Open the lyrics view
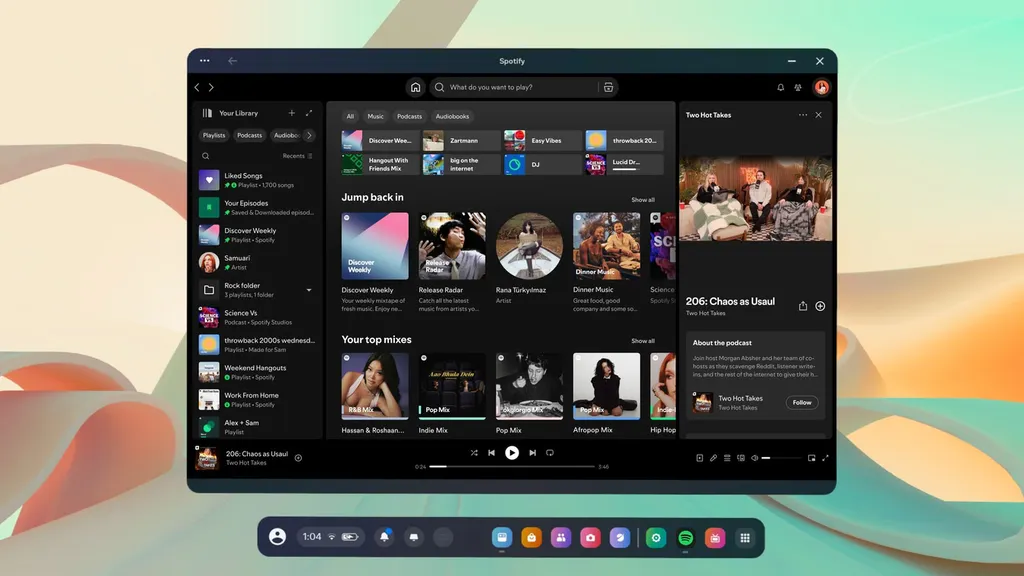Screen dimensions: 1024x576 click(x=713, y=458)
